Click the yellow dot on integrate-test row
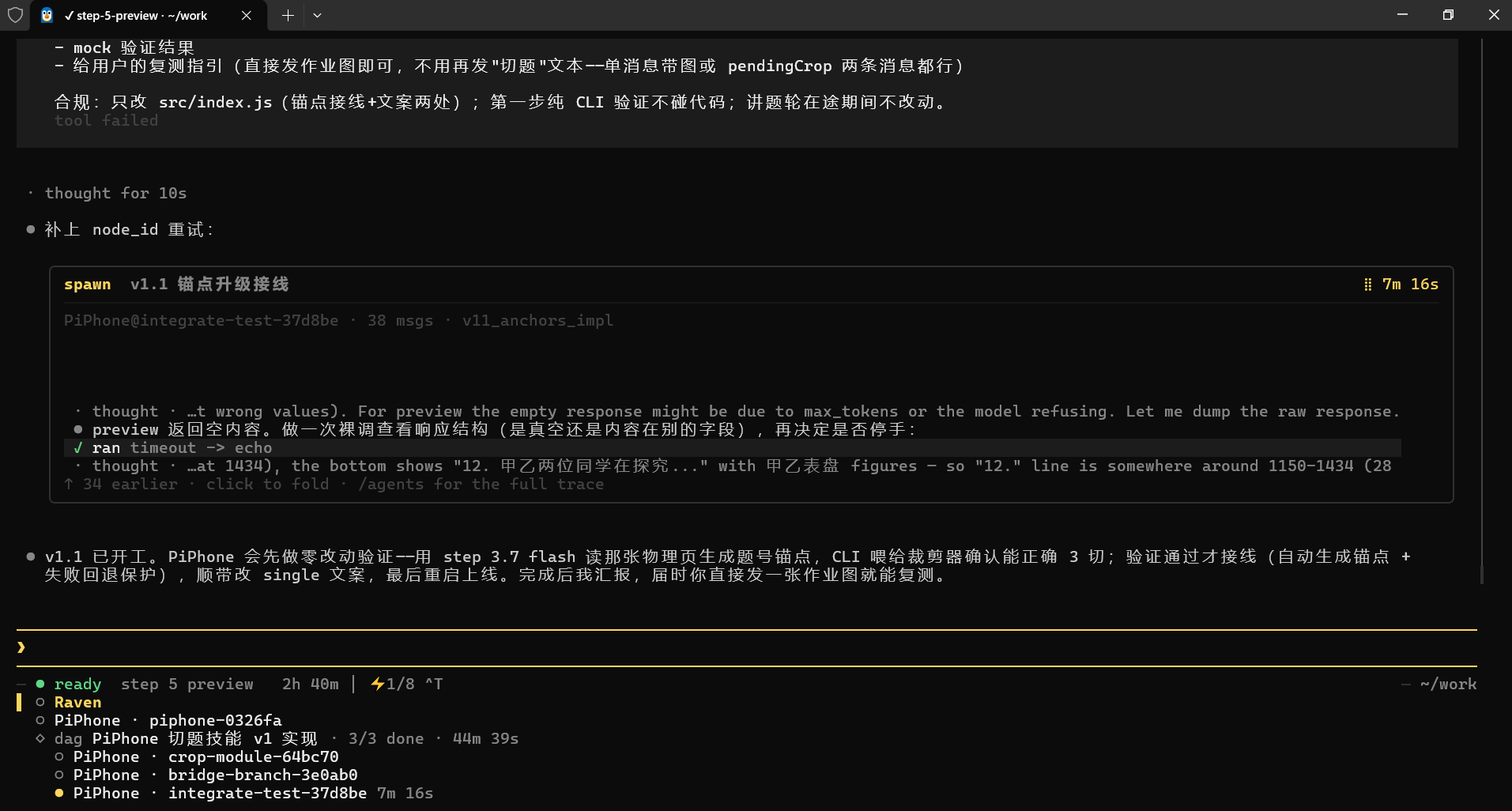The image size is (1512, 811). (x=59, y=793)
